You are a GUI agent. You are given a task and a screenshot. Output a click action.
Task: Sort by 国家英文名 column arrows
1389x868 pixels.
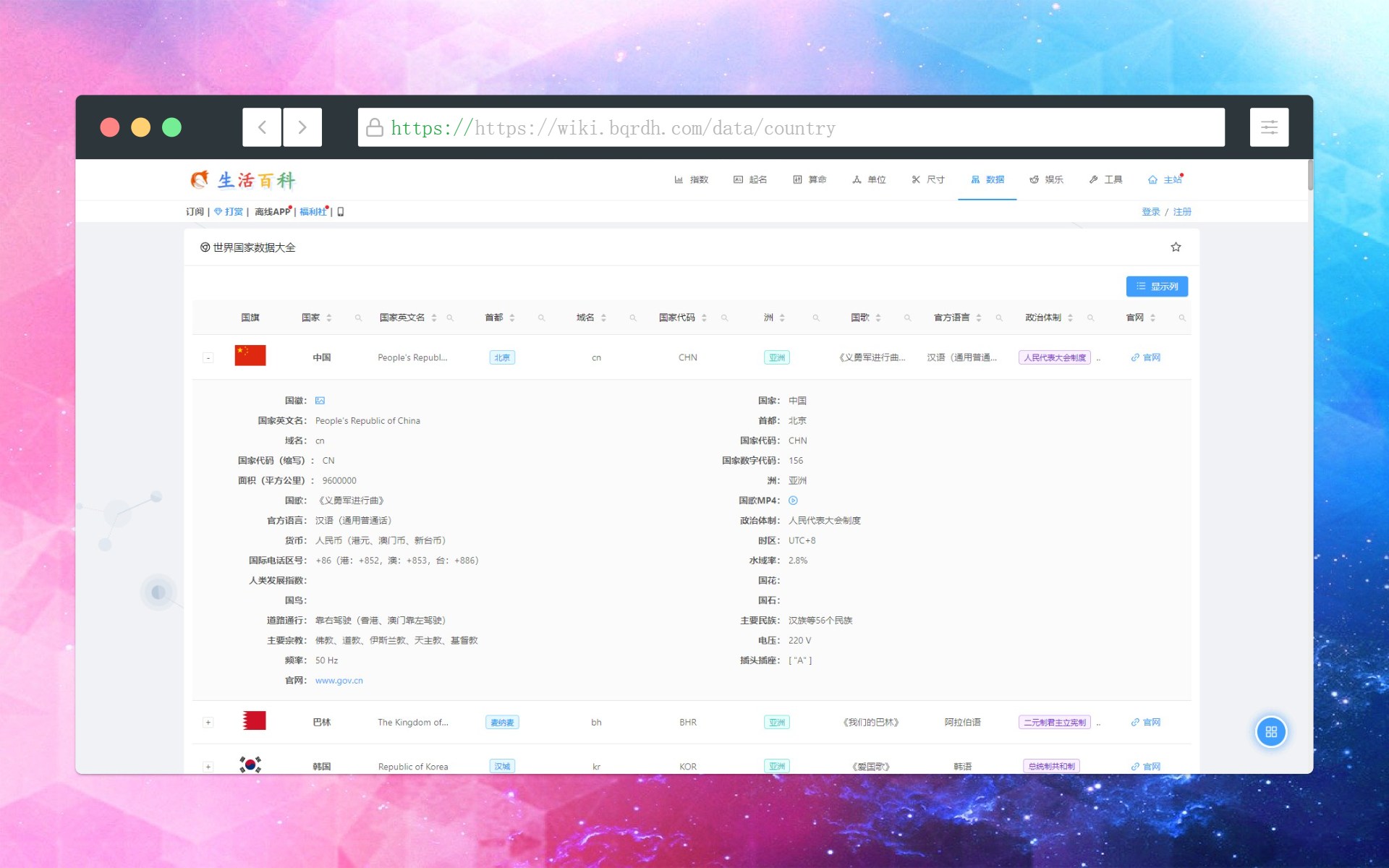tap(434, 318)
